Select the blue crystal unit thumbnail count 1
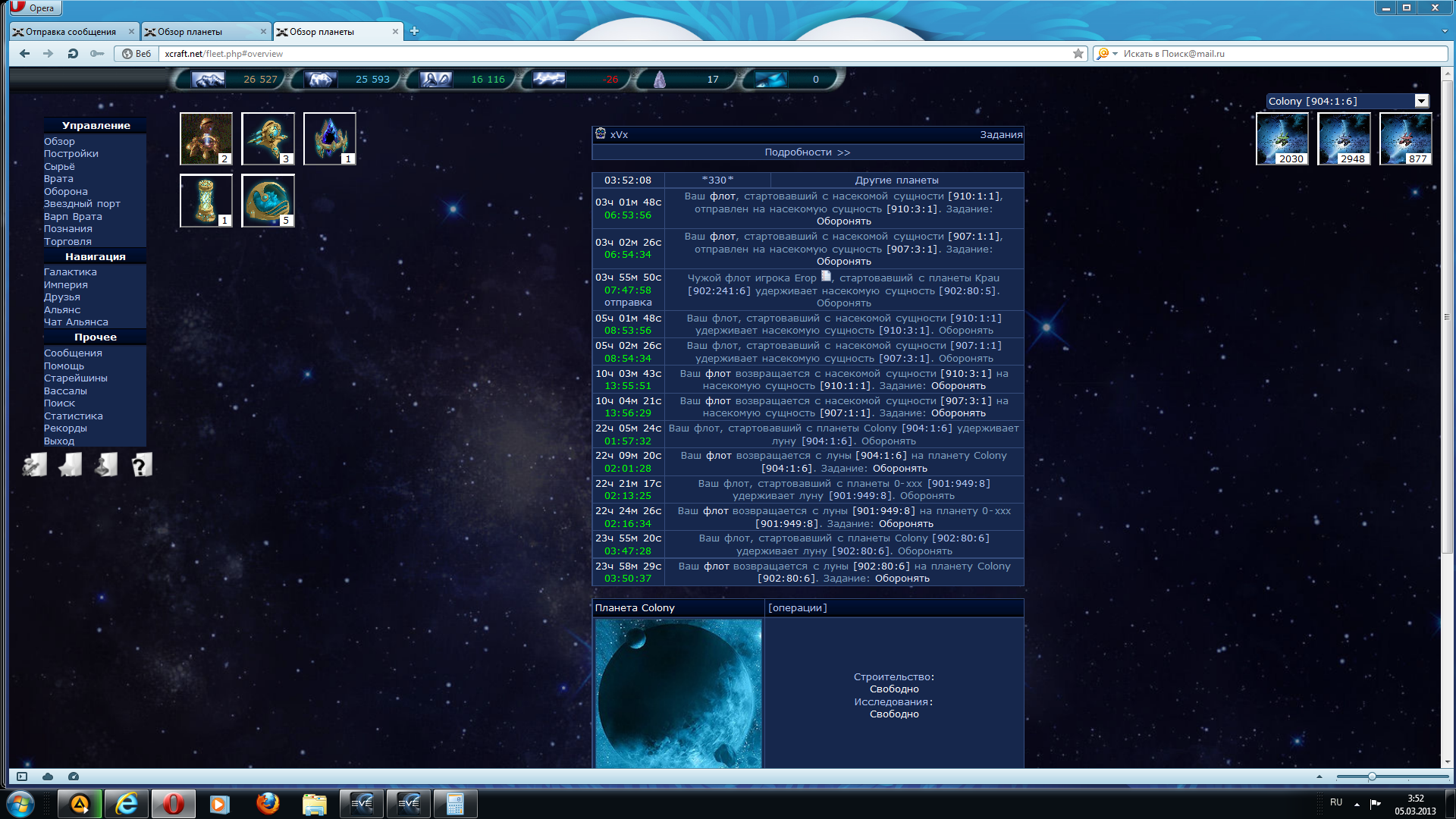The height and width of the screenshot is (819, 1456). [330, 139]
